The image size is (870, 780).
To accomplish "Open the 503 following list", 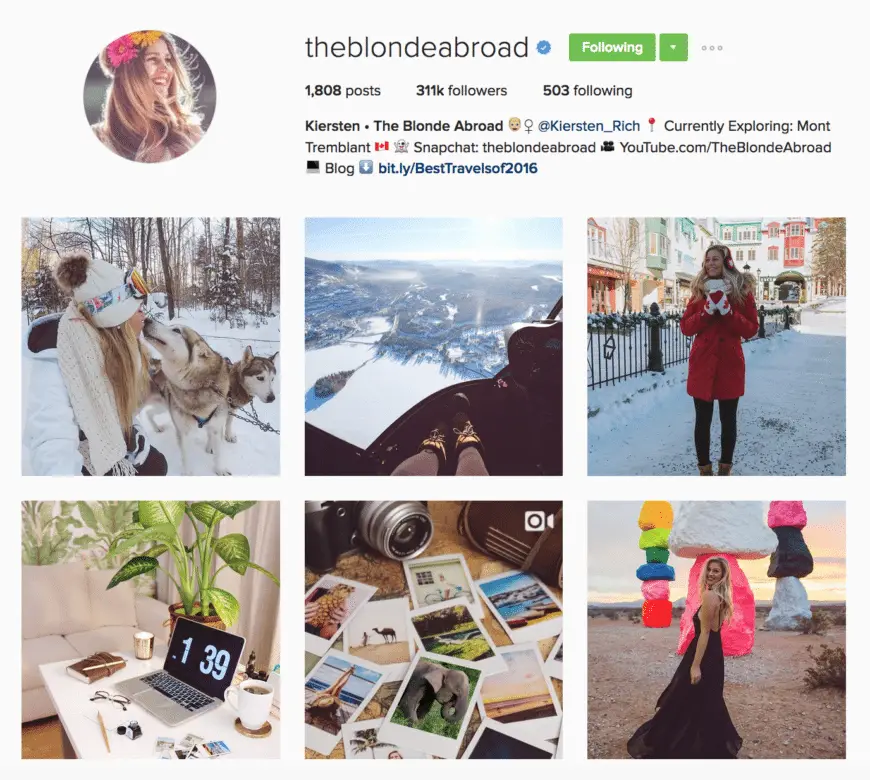I will point(588,90).
